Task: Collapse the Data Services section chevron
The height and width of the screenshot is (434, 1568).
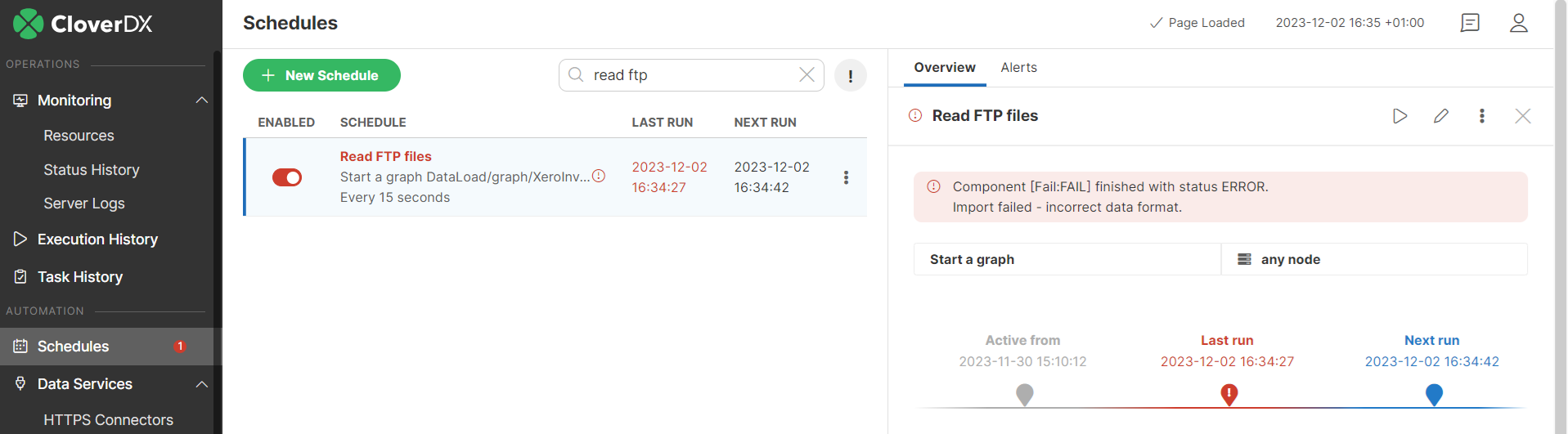Action: click(201, 384)
